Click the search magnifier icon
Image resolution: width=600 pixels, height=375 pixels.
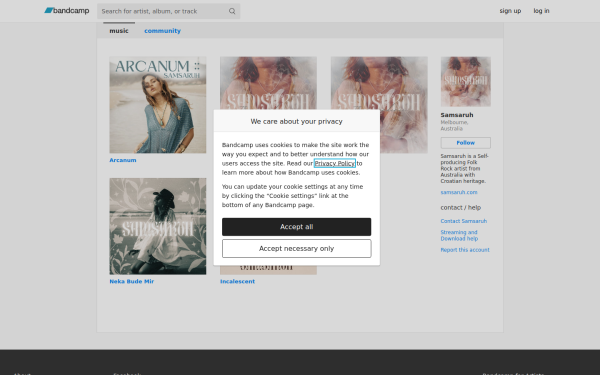tap(232, 11)
